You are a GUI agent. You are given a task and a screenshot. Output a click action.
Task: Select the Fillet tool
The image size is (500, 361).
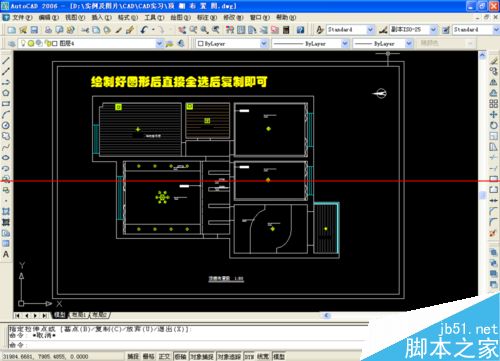[494, 222]
